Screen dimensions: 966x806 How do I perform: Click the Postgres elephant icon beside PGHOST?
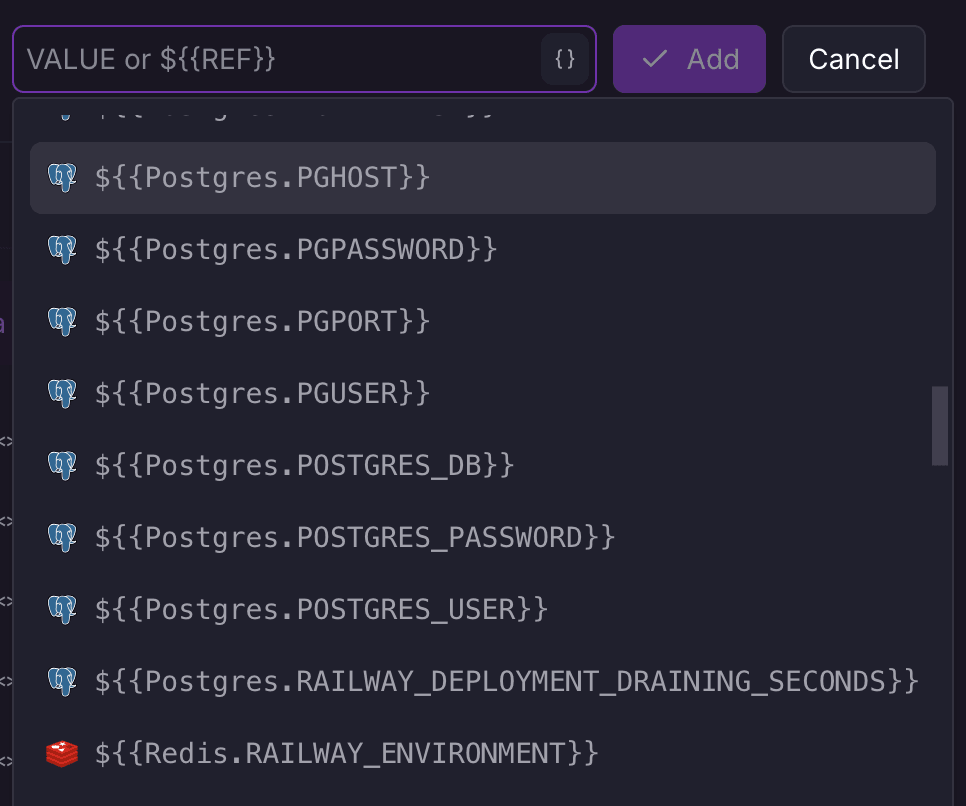[x=62, y=178]
